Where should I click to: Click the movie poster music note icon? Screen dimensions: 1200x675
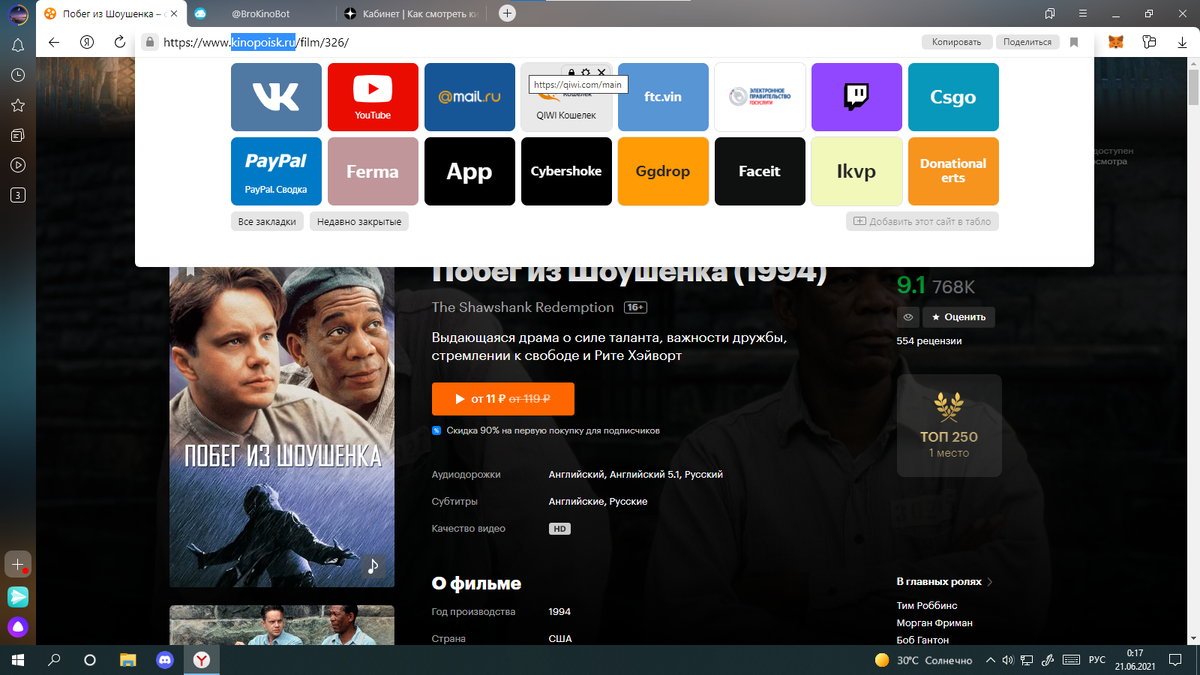point(373,566)
